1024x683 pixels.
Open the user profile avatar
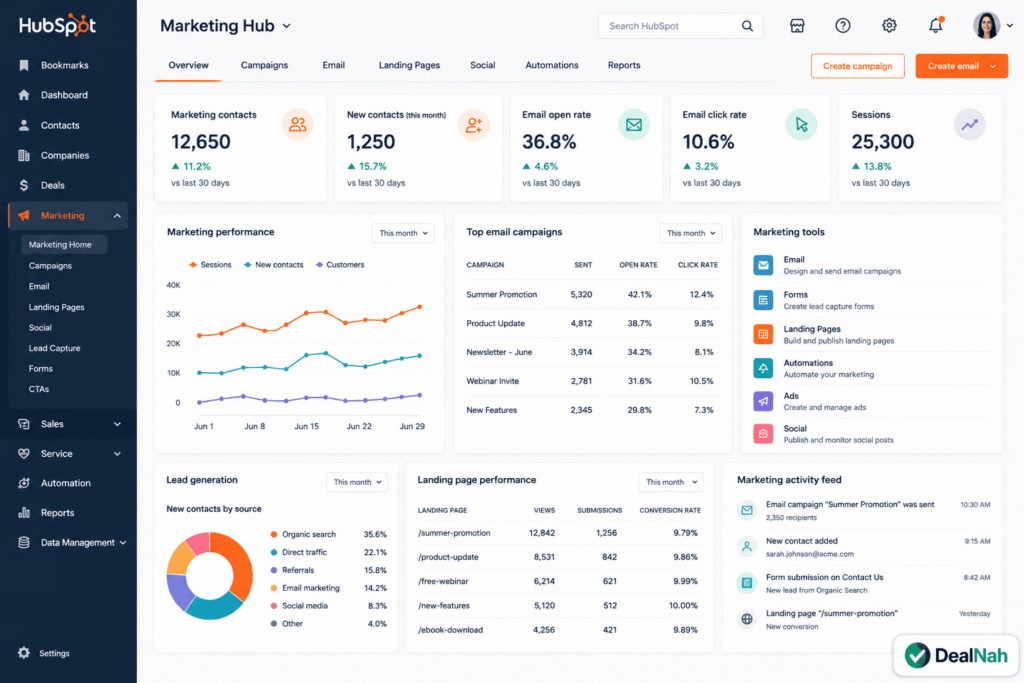tap(986, 25)
